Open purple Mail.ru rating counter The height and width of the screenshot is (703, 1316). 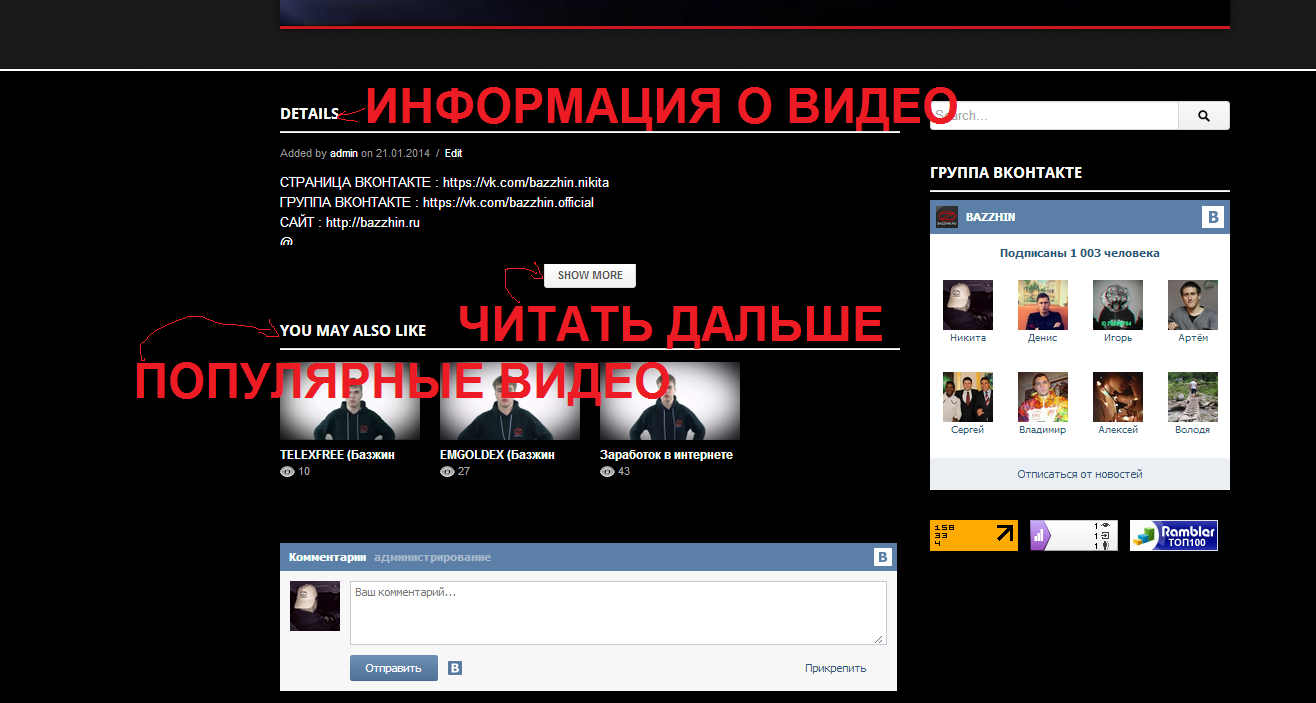tap(1074, 535)
